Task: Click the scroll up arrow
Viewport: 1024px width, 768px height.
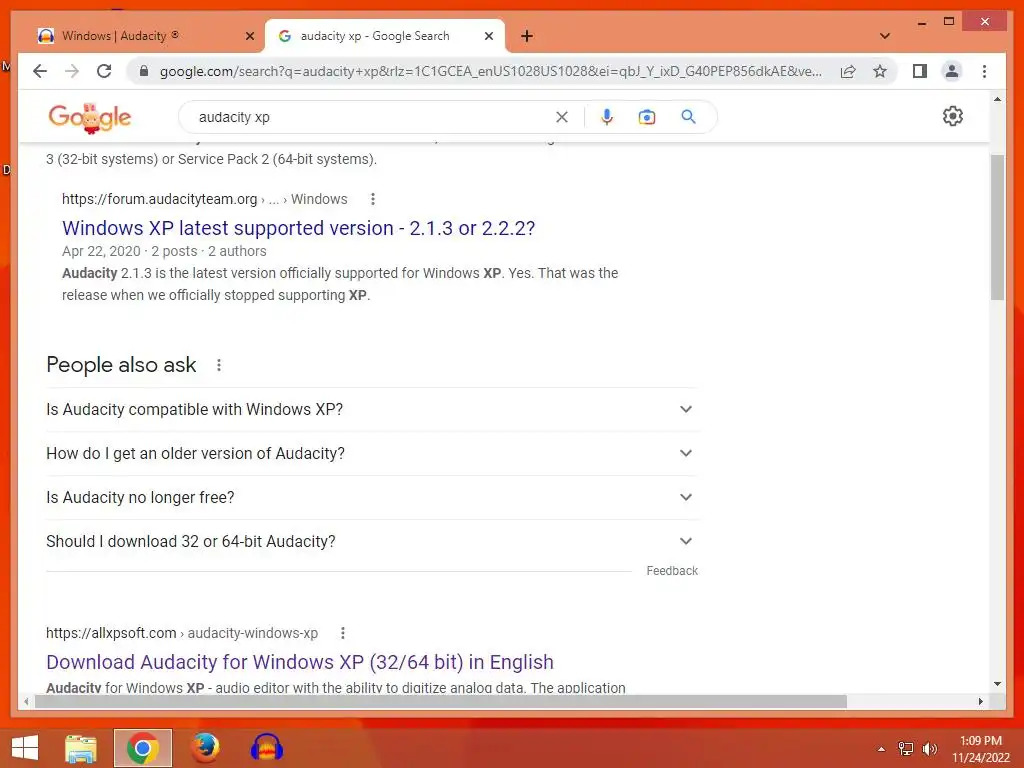Action: coord(997,99)
